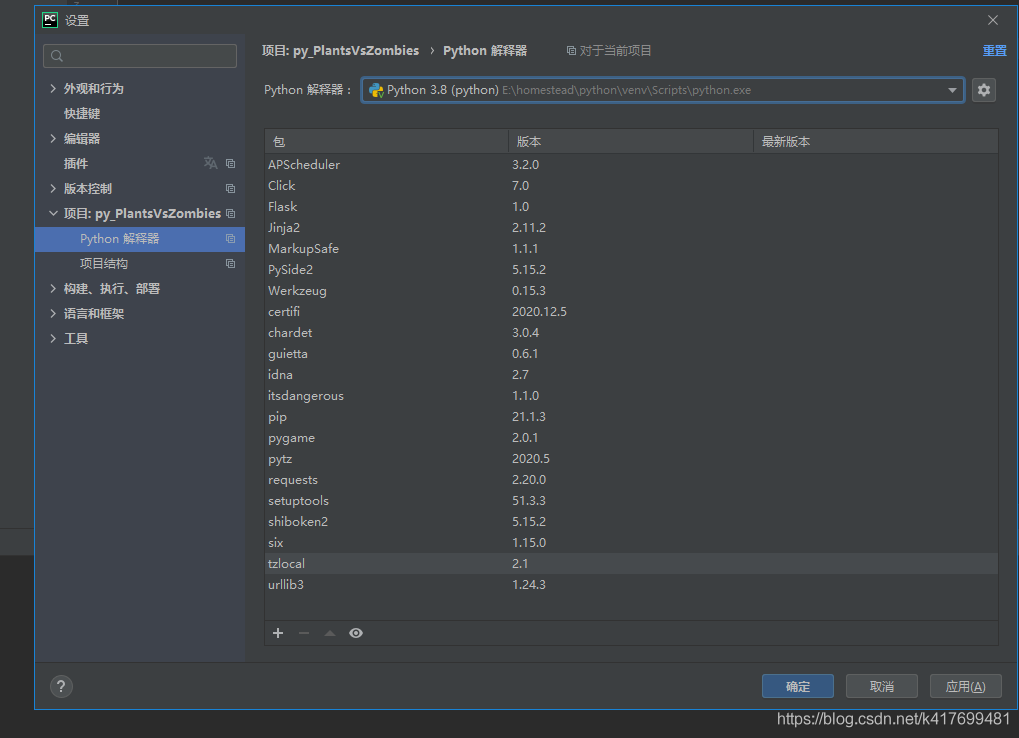Click the copy icon next to 项目结构
1019x738 pixels.
point(230,264)
